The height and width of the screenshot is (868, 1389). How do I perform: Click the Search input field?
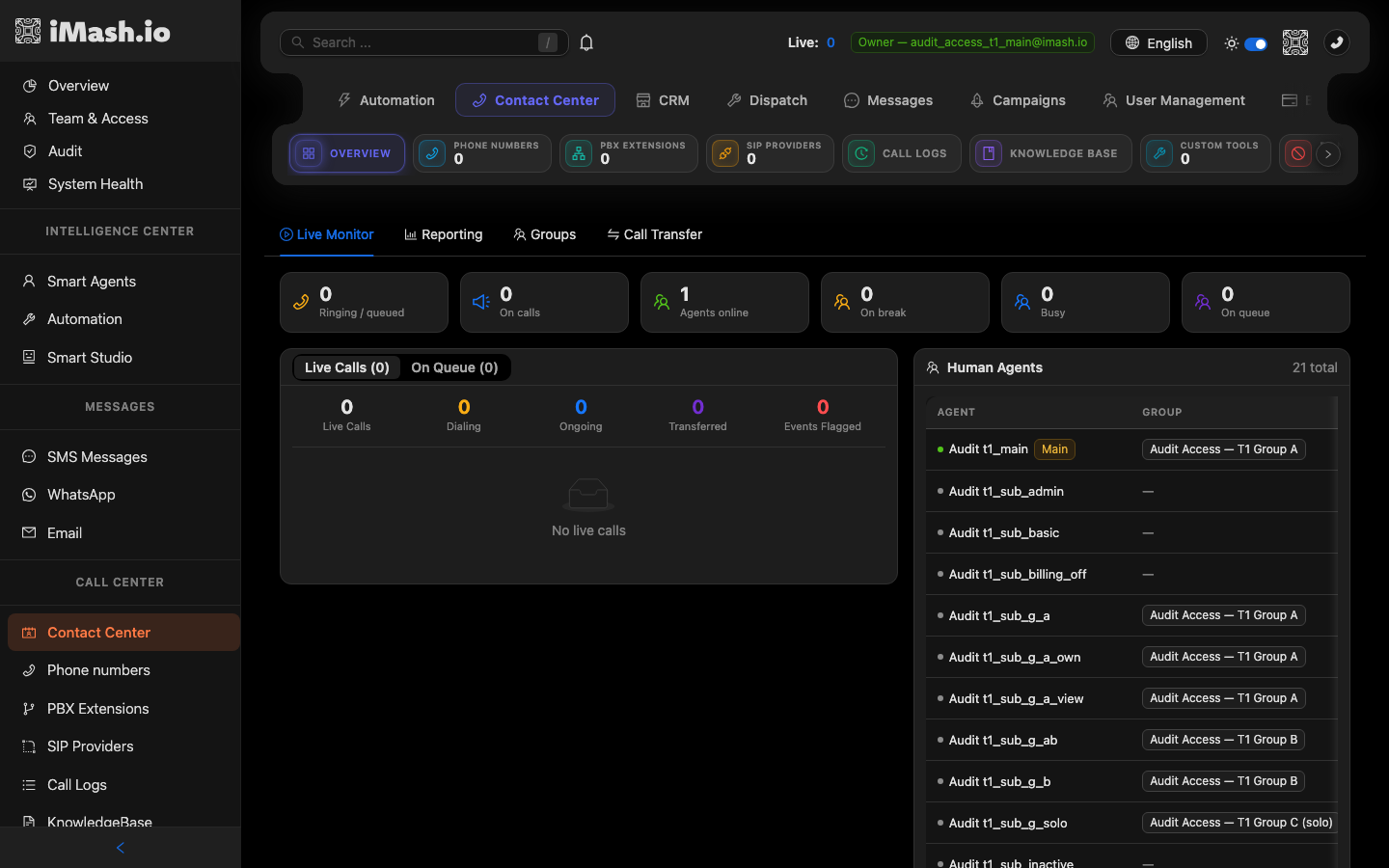click(423, 42)
